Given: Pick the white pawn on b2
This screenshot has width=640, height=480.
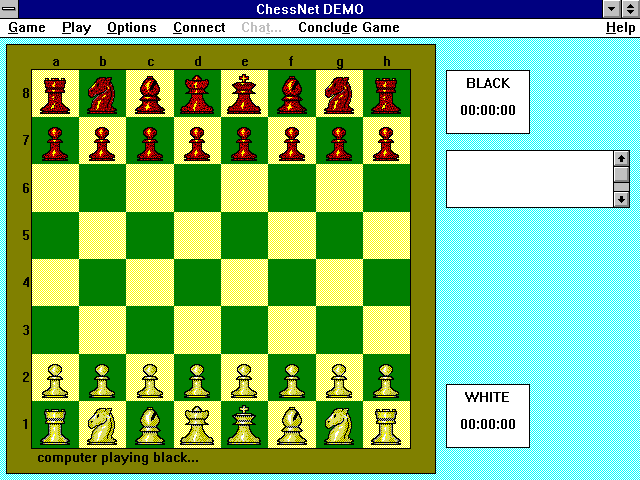Looking at the screenshot, I should [102, 381].
